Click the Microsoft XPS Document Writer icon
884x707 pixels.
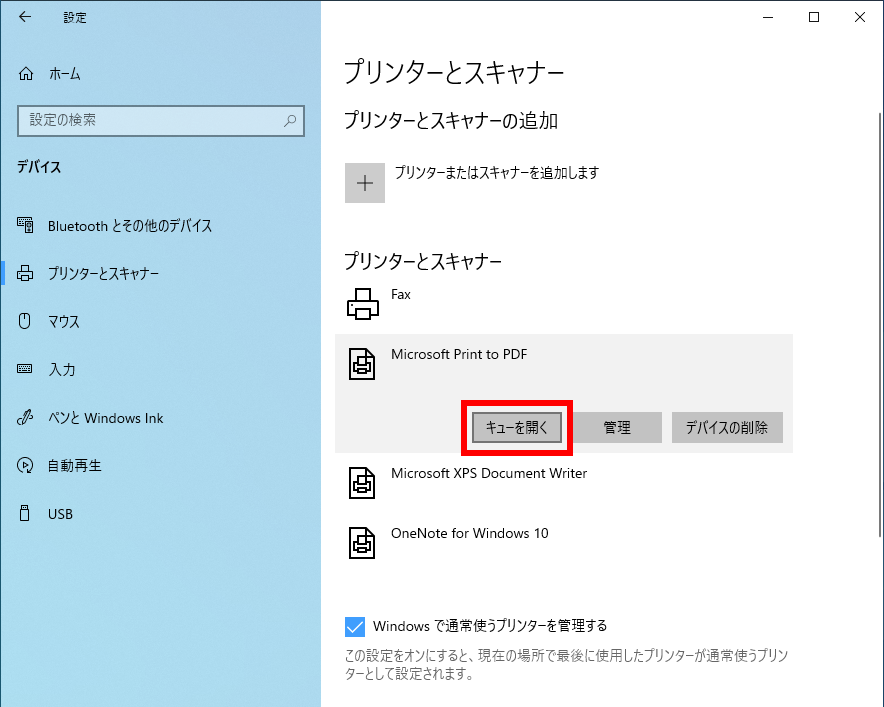(x=360, y=482)
